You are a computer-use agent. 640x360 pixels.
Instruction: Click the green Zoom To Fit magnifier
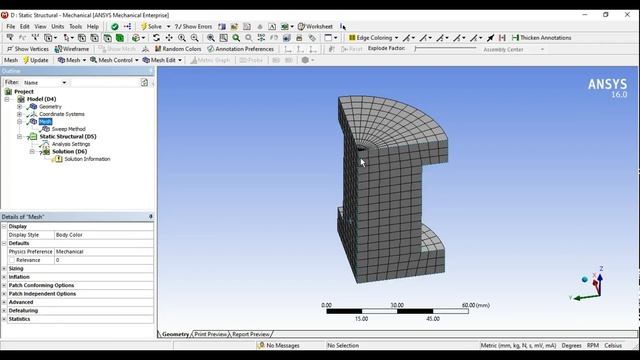(x=236, y=38)
